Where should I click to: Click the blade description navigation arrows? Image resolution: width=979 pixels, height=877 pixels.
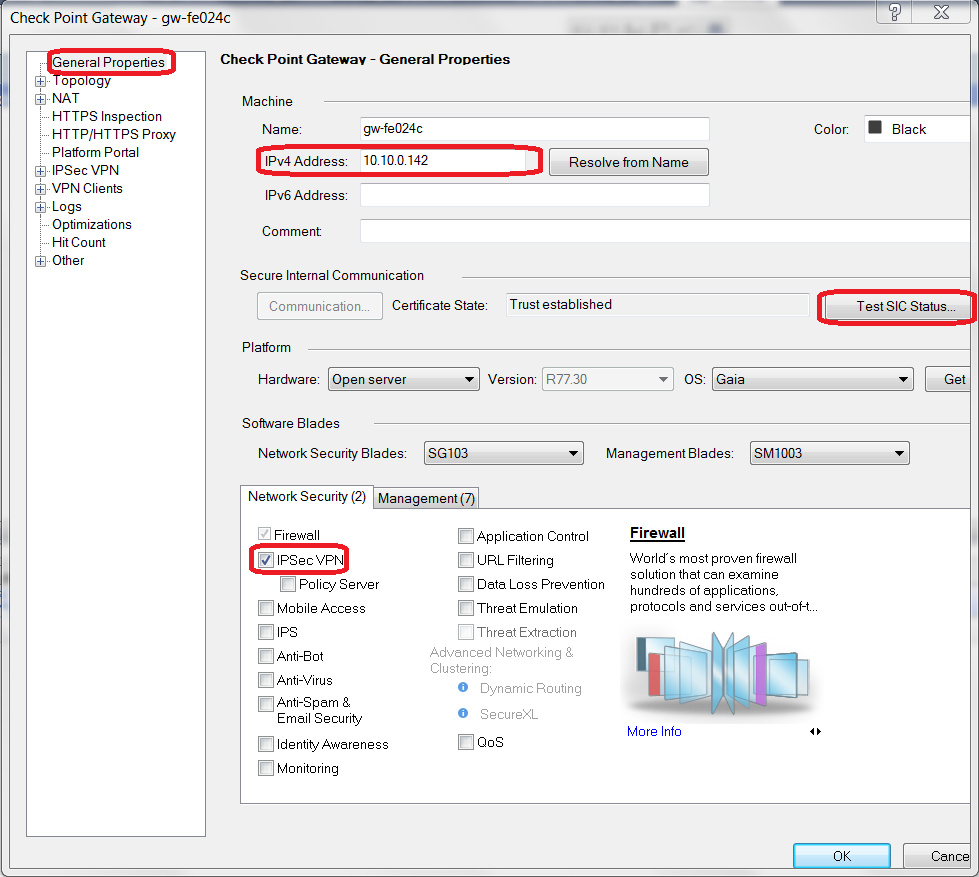coord(816,732)
